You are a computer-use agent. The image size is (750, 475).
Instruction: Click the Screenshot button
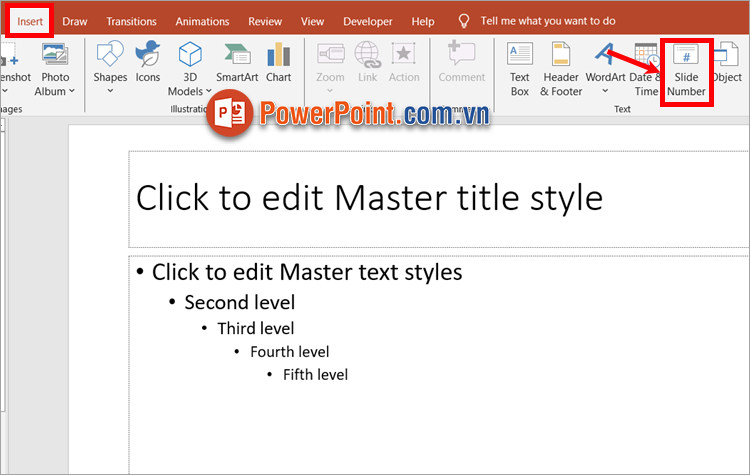(14, 68)
